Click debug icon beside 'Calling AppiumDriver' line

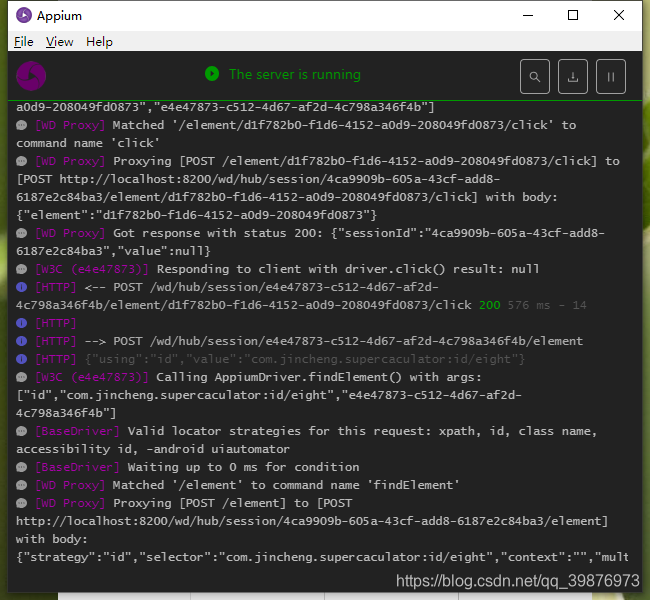(x=22, y=377)
